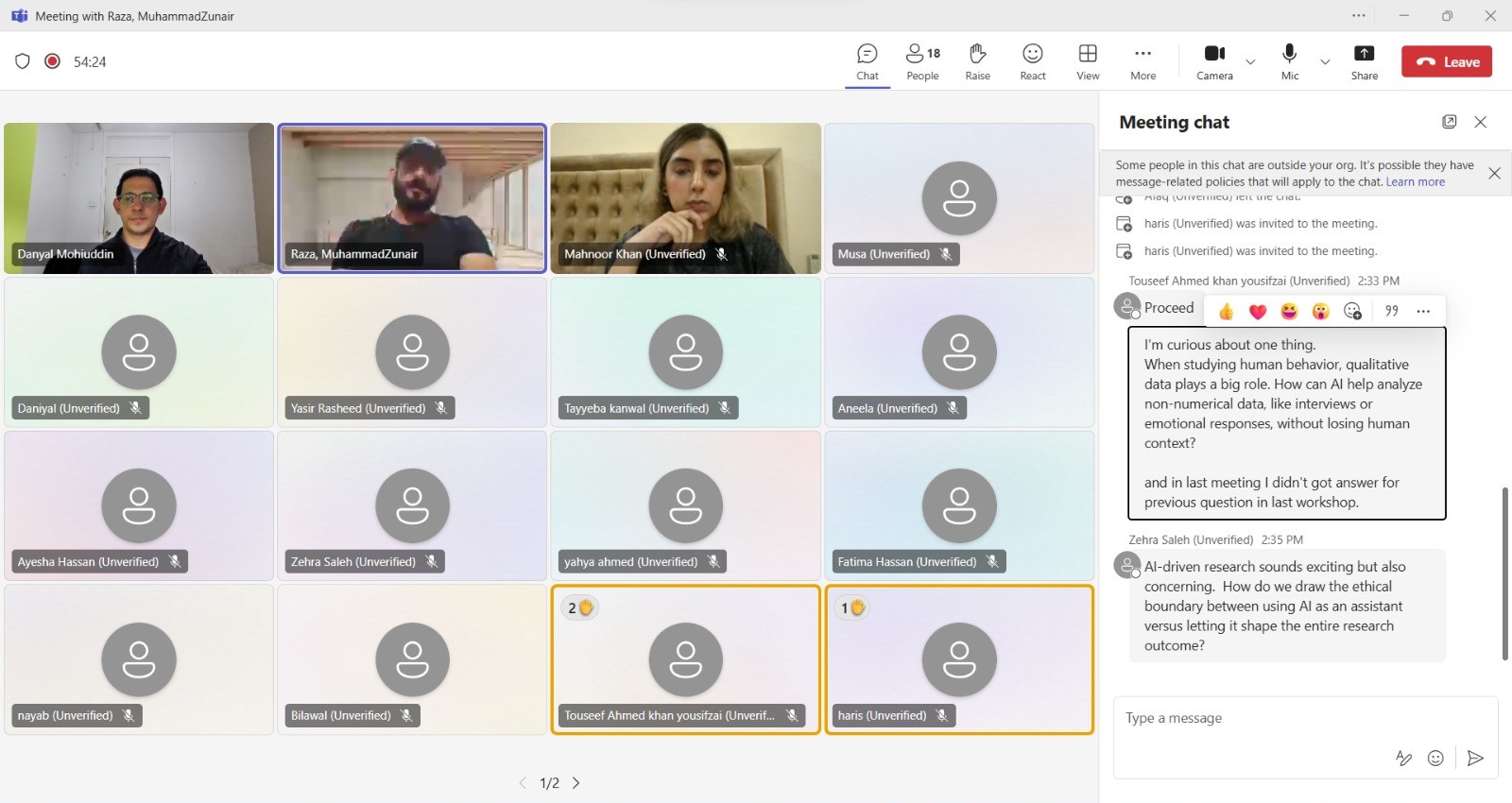Viewport: 1512px width, 803px height.
Task: Click Bilawal's muted mic icon
Action: [x=406, y=715]
